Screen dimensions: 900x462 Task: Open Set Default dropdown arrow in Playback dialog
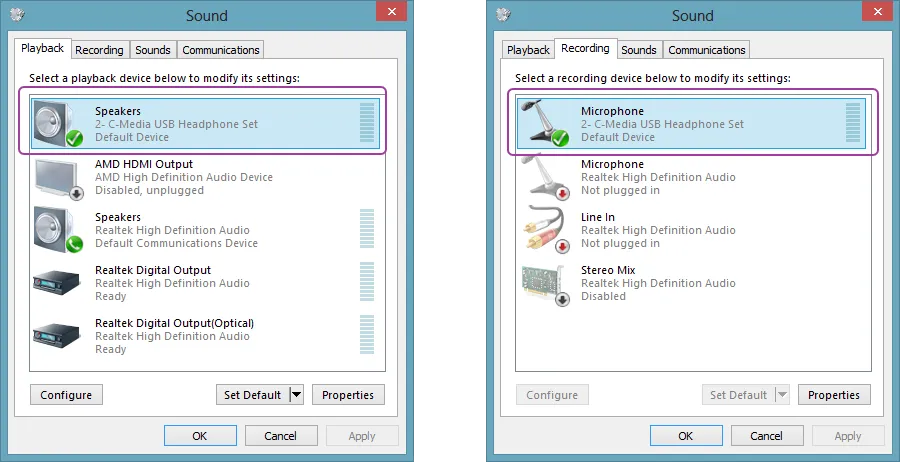point(296,395)
